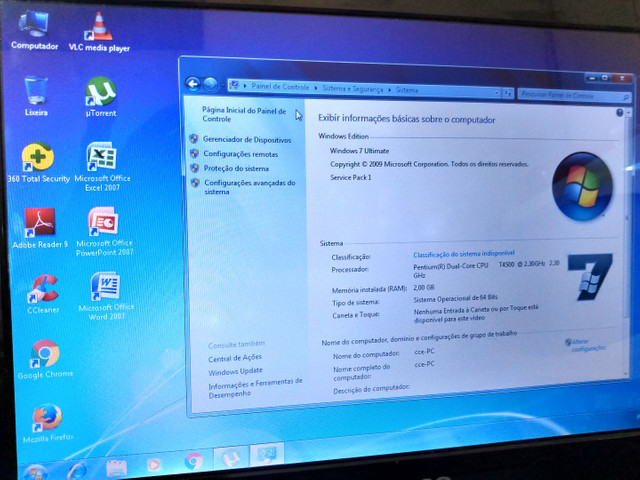Launch 360 Total Security shortcut
This screenshot has width=640, height=480.
[38, 162]
